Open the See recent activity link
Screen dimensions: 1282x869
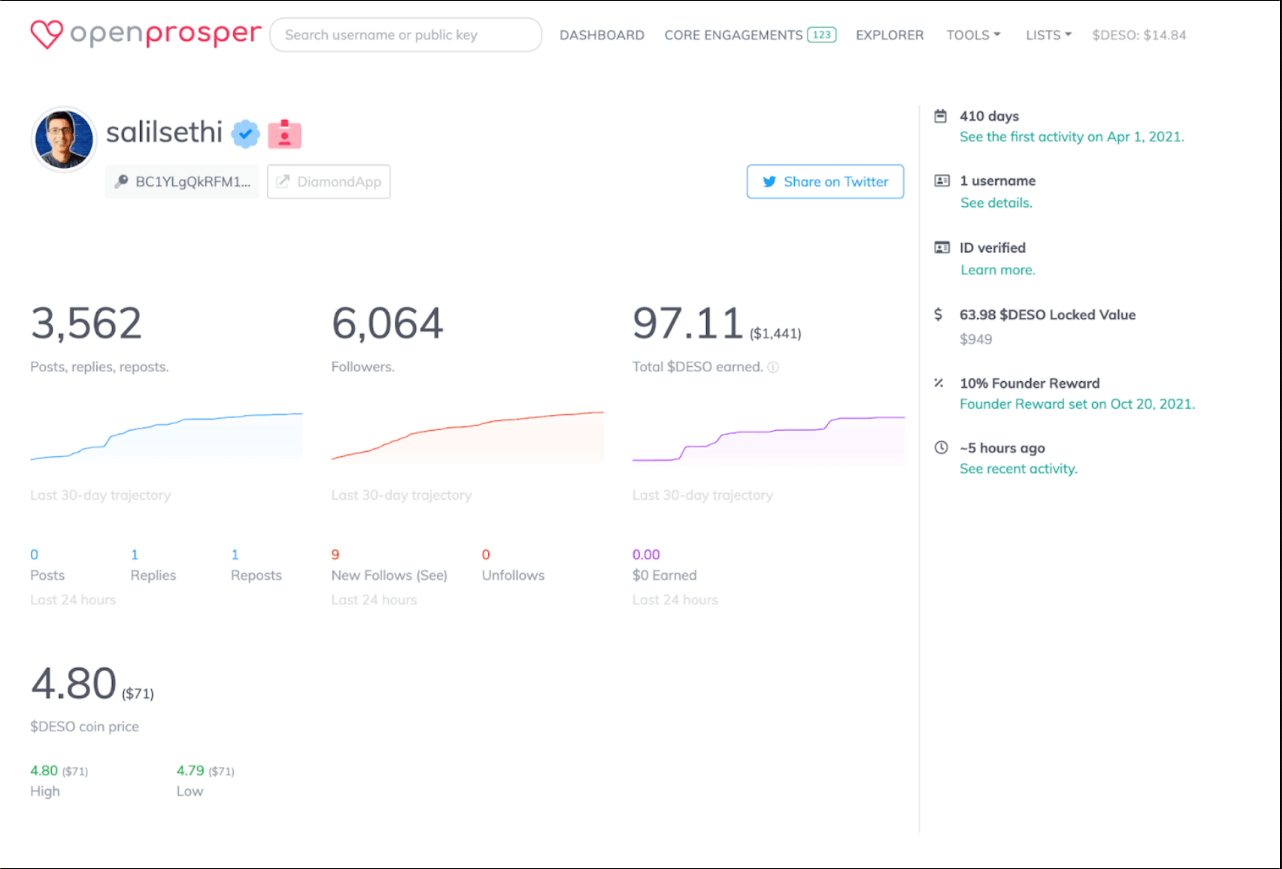1018,469
